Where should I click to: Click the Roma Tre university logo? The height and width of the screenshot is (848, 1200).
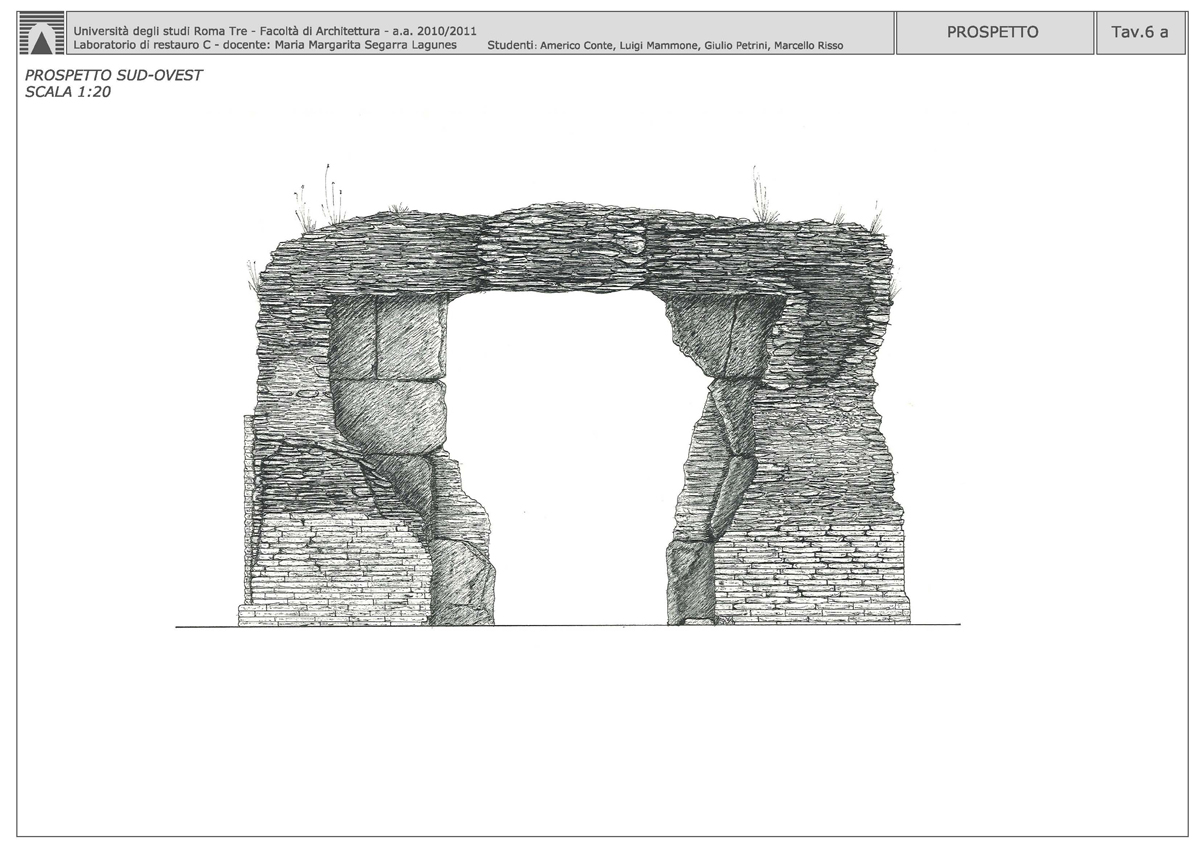click(42, 33)
